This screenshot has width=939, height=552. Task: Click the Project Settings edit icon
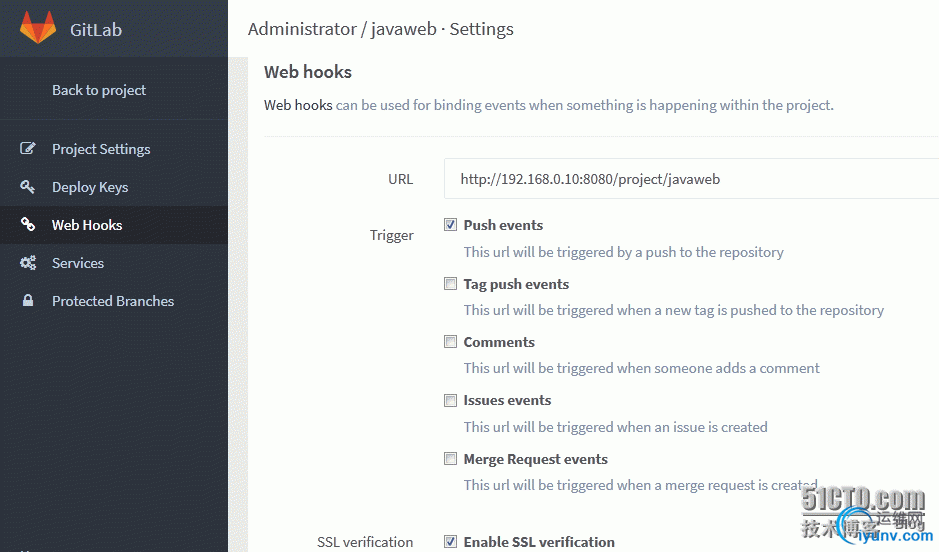pyautogui.click(x=28, y=149)
